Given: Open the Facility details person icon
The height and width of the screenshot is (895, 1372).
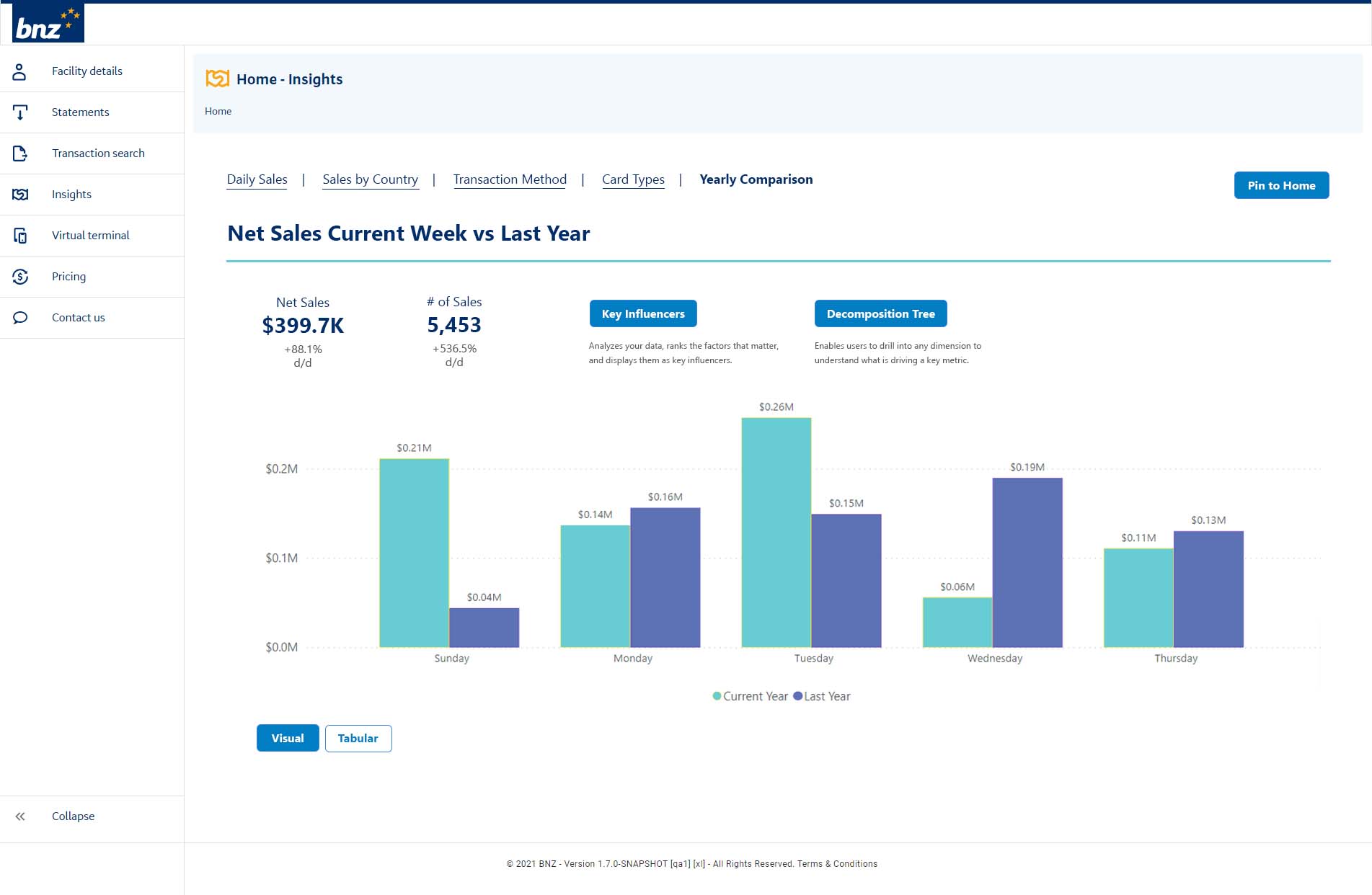Looking at the screenshot, I should 19,71.
